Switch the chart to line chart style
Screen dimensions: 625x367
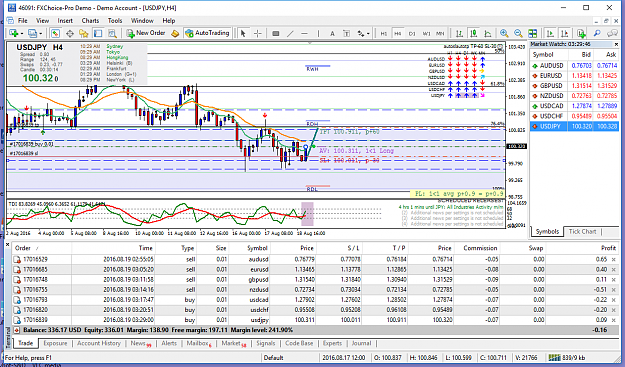coord(487,33)
